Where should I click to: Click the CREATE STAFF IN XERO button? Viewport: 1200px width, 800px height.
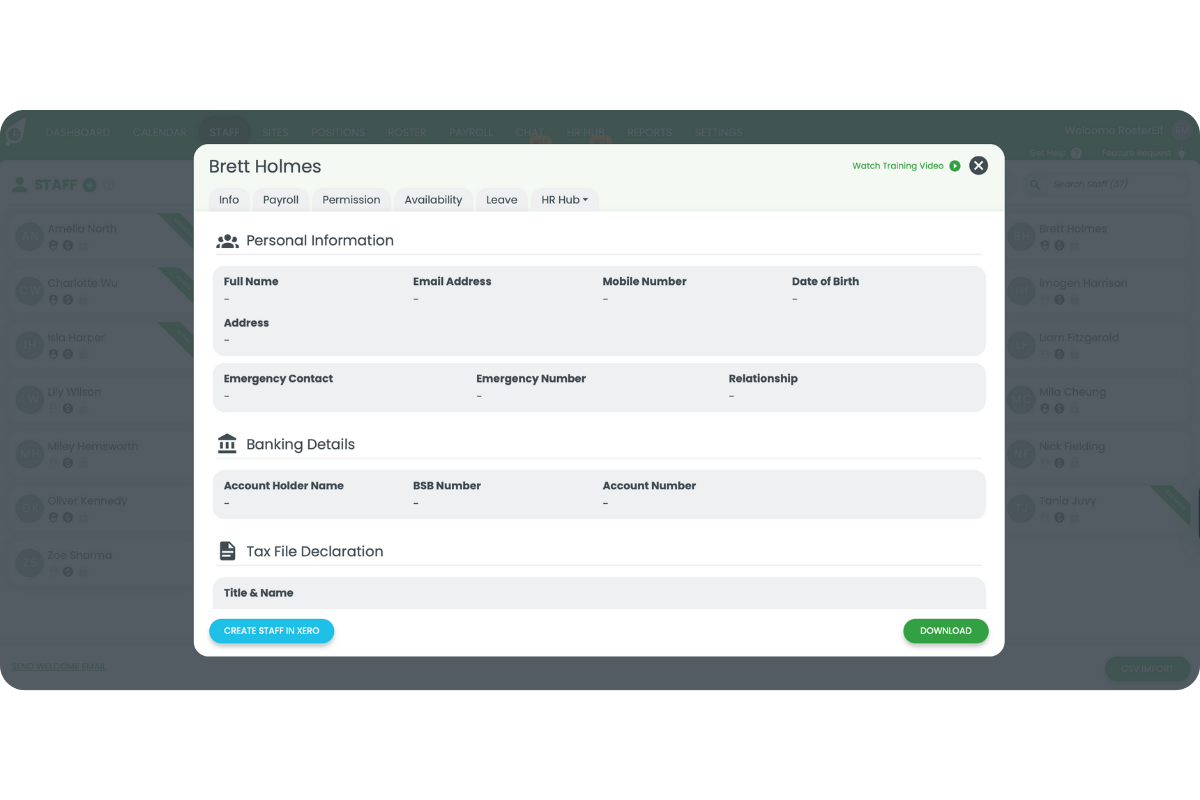(271, 631)
